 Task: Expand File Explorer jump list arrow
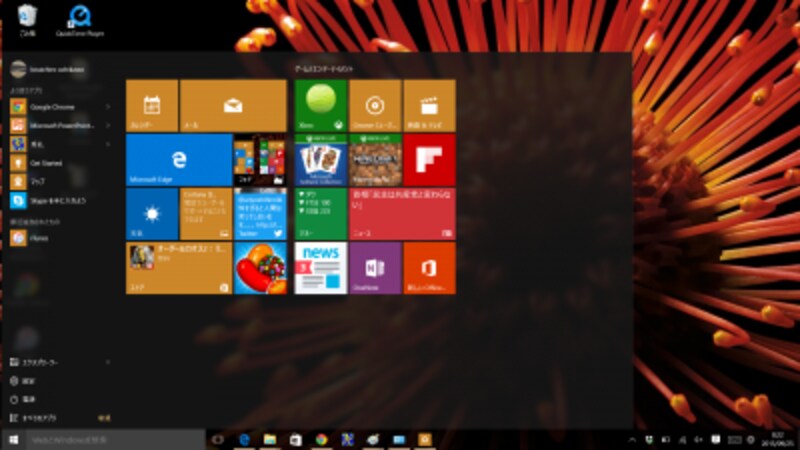108,362
